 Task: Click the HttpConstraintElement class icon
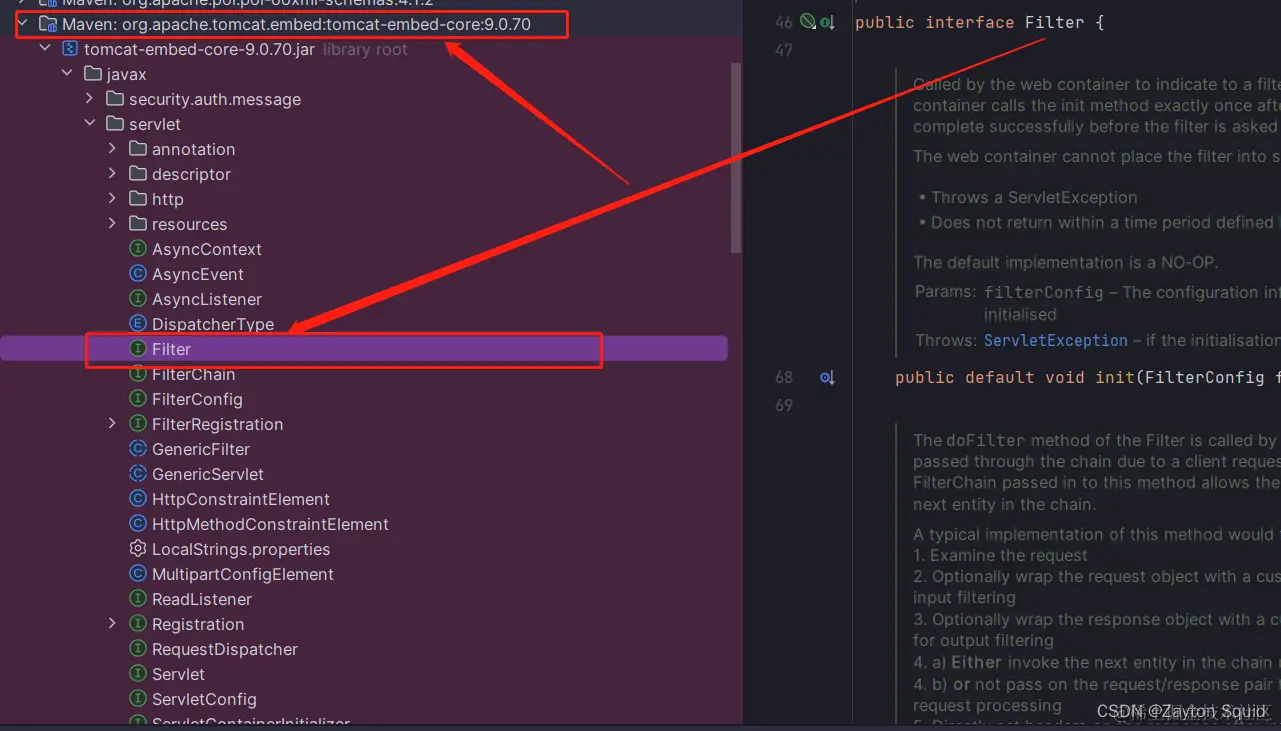[x=138, y=498]
